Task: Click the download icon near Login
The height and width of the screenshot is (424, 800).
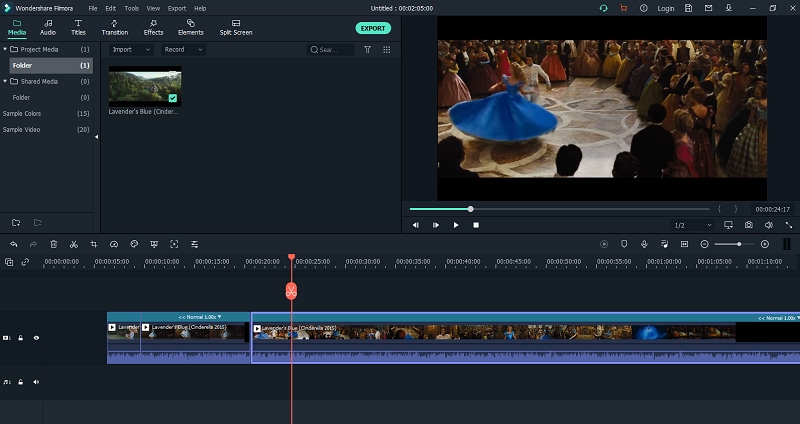Action: [x=729, y=8]
